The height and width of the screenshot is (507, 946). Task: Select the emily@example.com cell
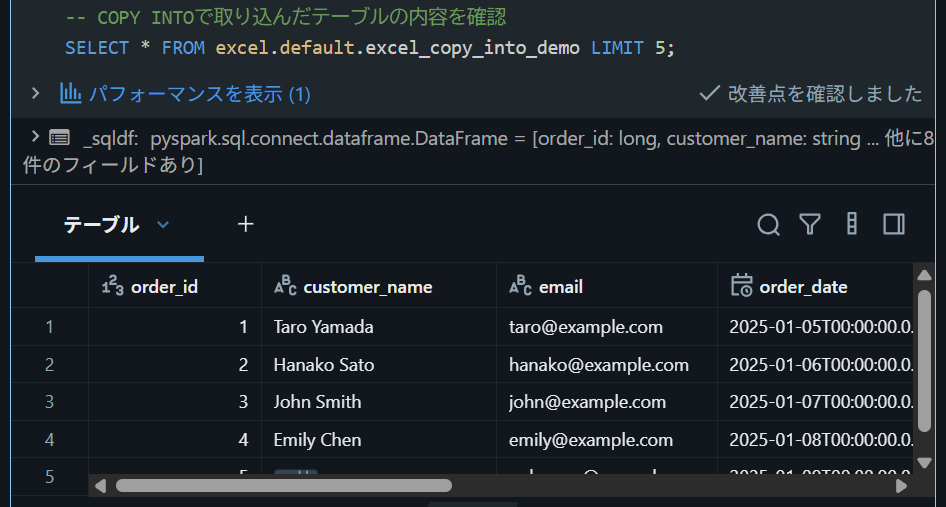click(x=607, y=439)
